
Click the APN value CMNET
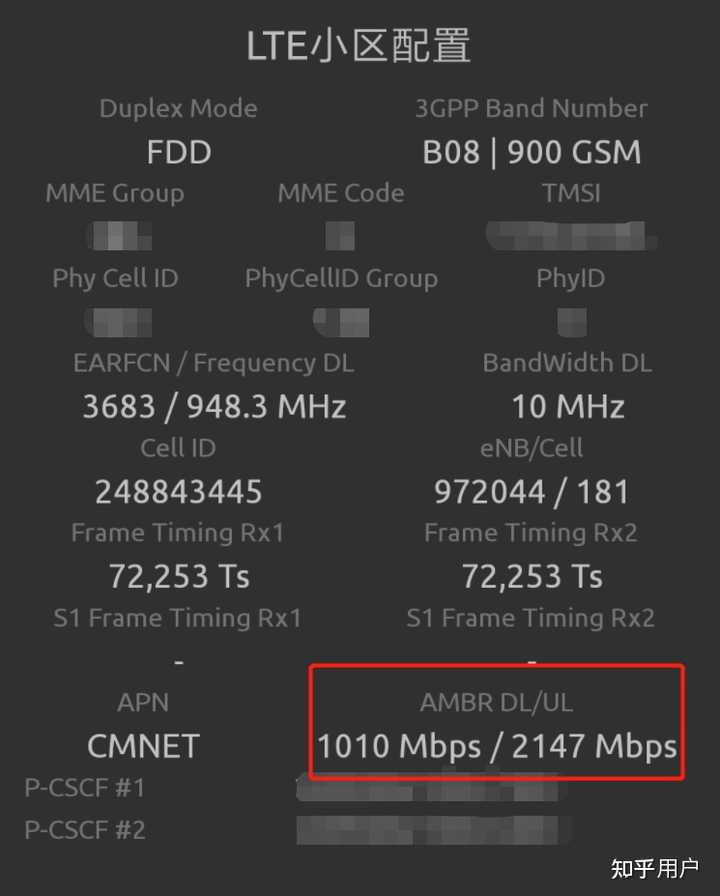coord(143,744)
